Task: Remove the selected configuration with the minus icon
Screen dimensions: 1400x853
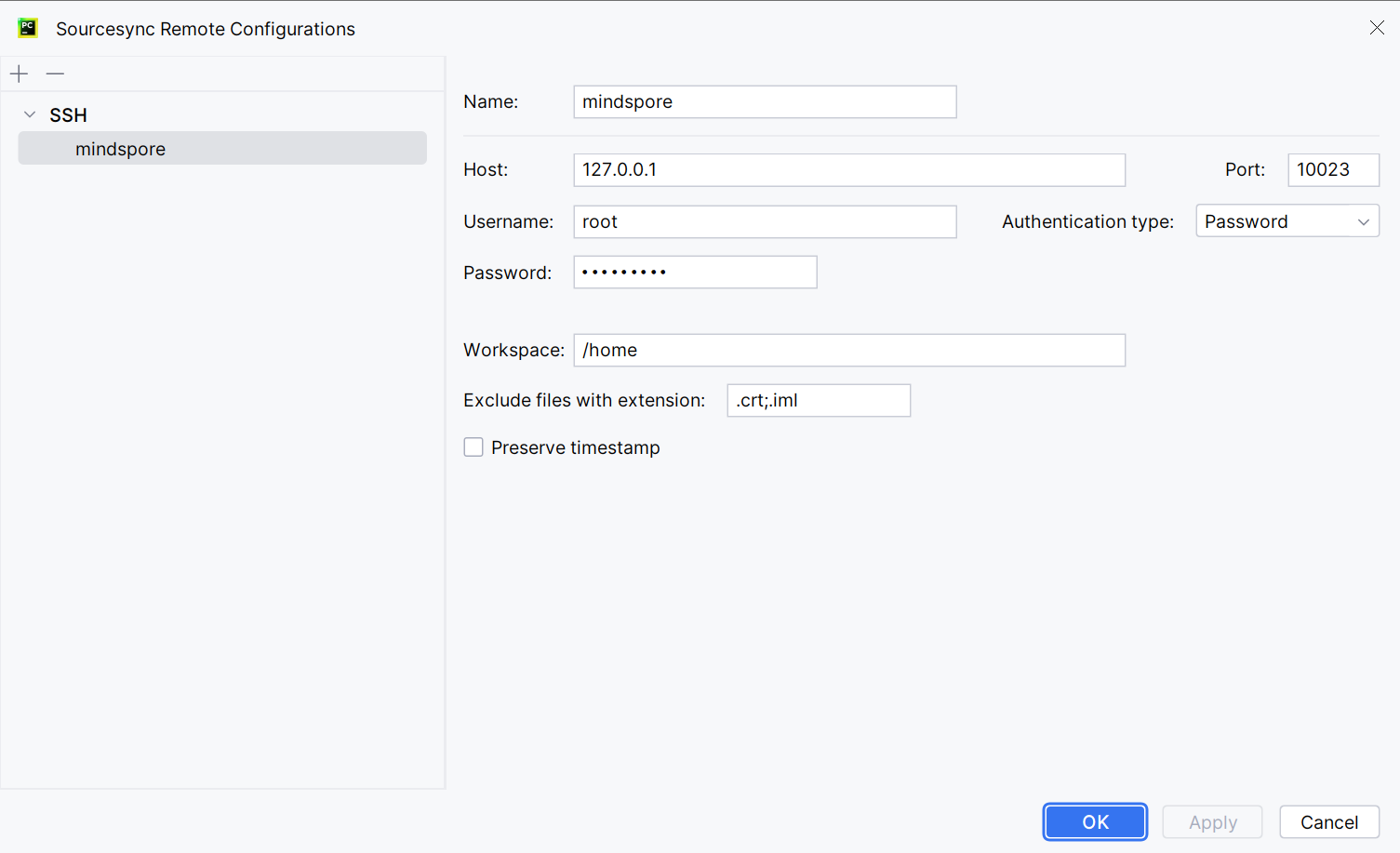Action: pos(55,73)
